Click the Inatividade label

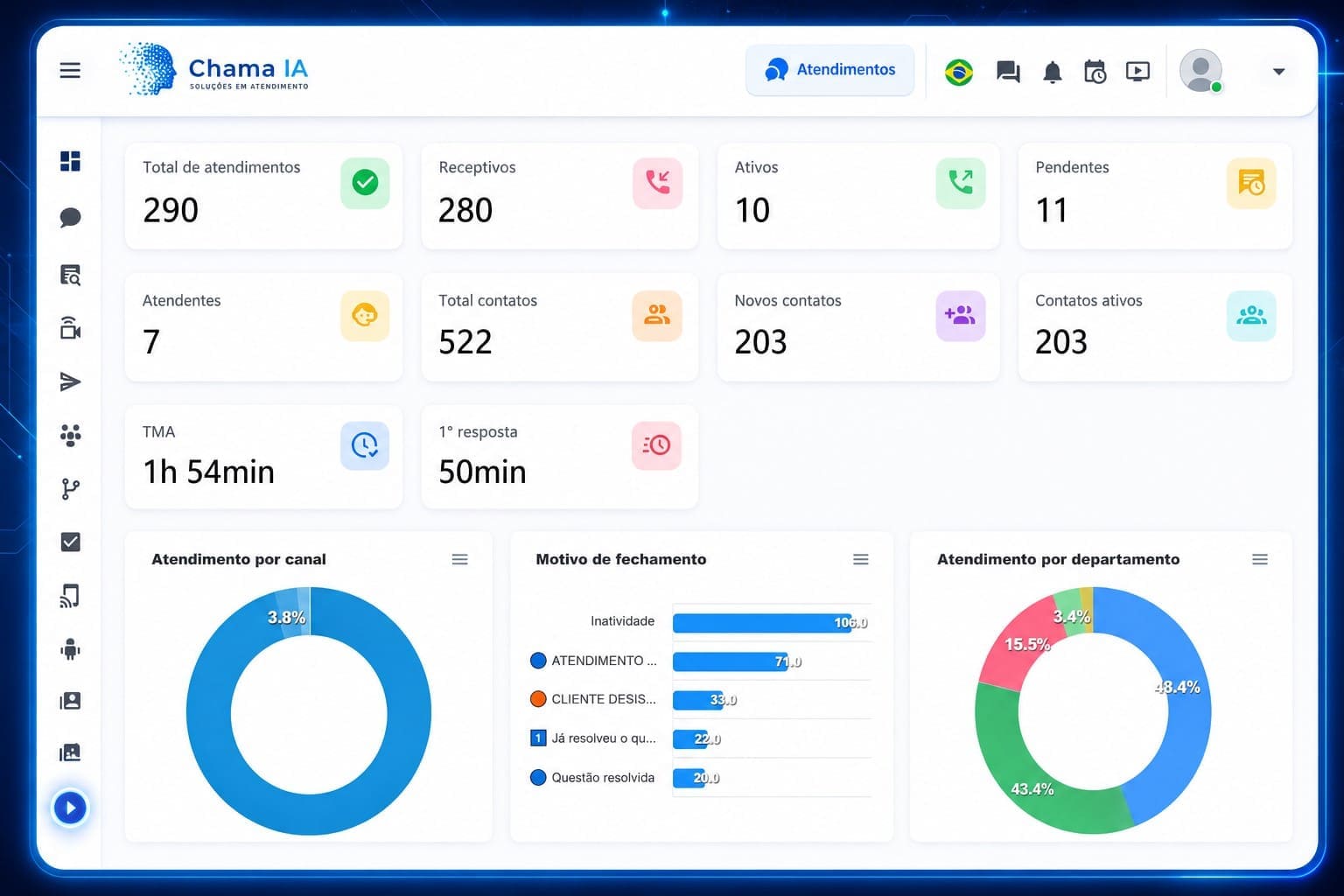(x=622, y=621)
